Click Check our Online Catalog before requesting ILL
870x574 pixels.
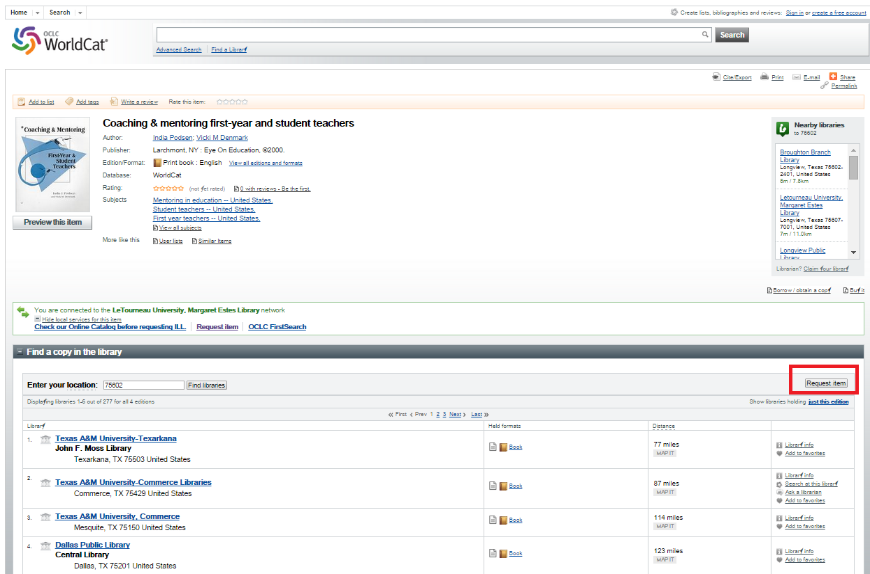(x=110, y=327)
